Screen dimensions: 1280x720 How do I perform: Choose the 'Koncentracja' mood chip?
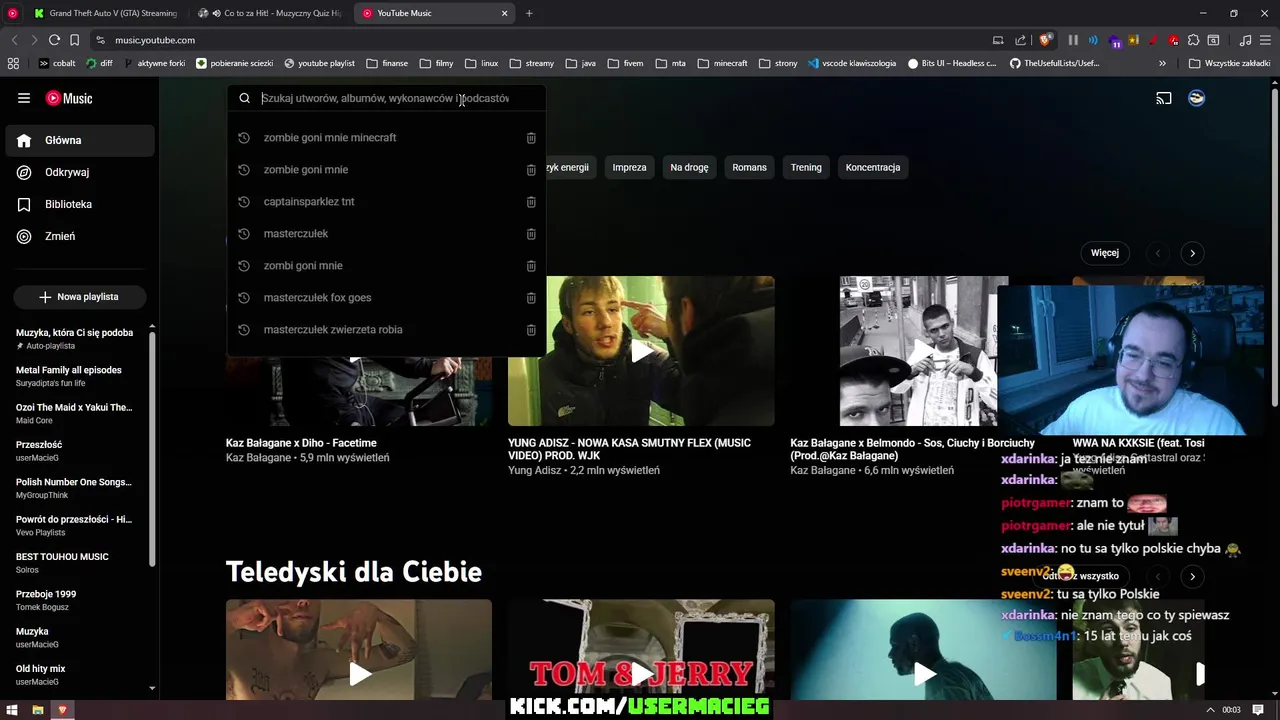(873, 167)
